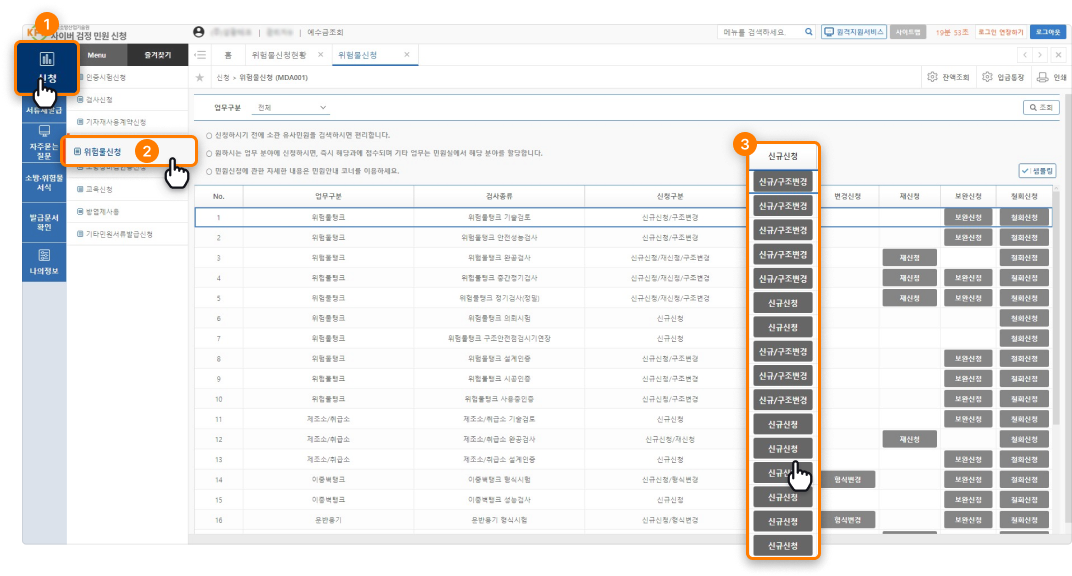Image resolution: width=1072 pixels, height=576 pixels.
Task: Switch to the 즐겨찾기 menu tab
Action: click(x=157, y=55)
